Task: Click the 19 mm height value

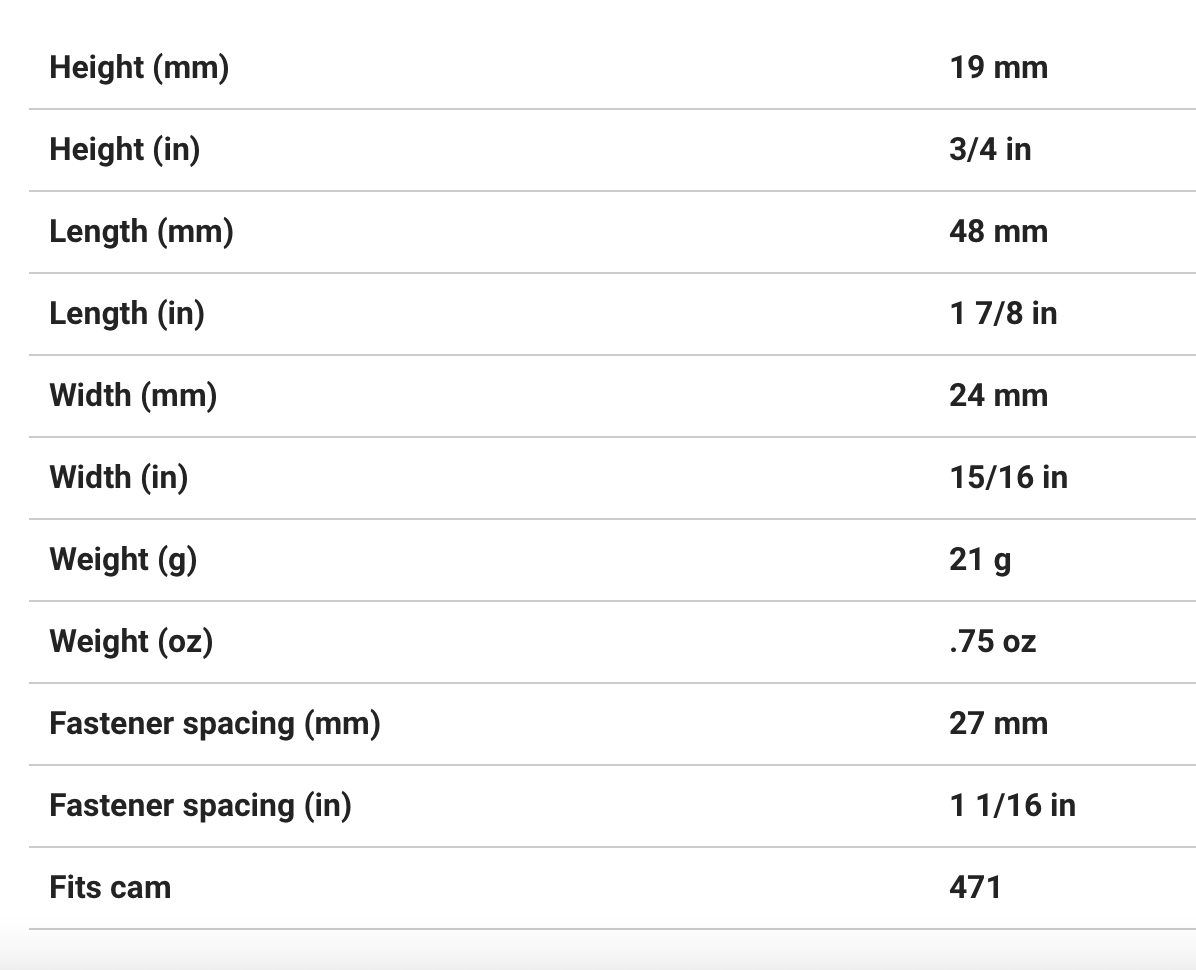Action: click(998, 68)
